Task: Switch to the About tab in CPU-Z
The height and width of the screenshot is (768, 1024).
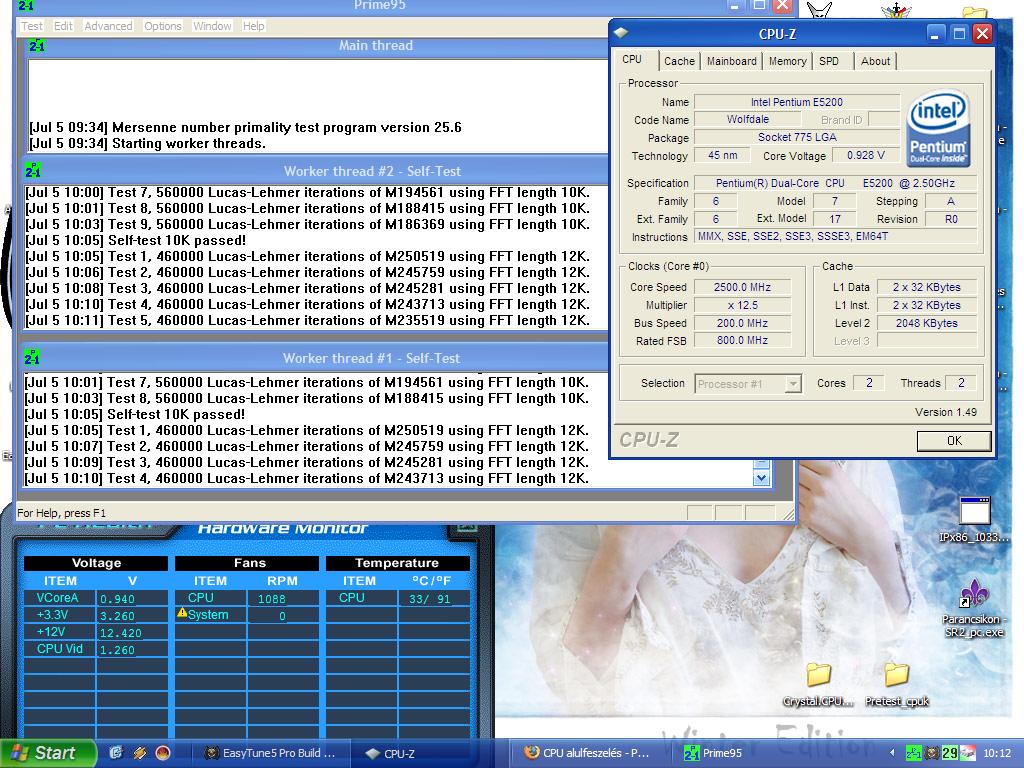Action: click(x=875, y=61)
